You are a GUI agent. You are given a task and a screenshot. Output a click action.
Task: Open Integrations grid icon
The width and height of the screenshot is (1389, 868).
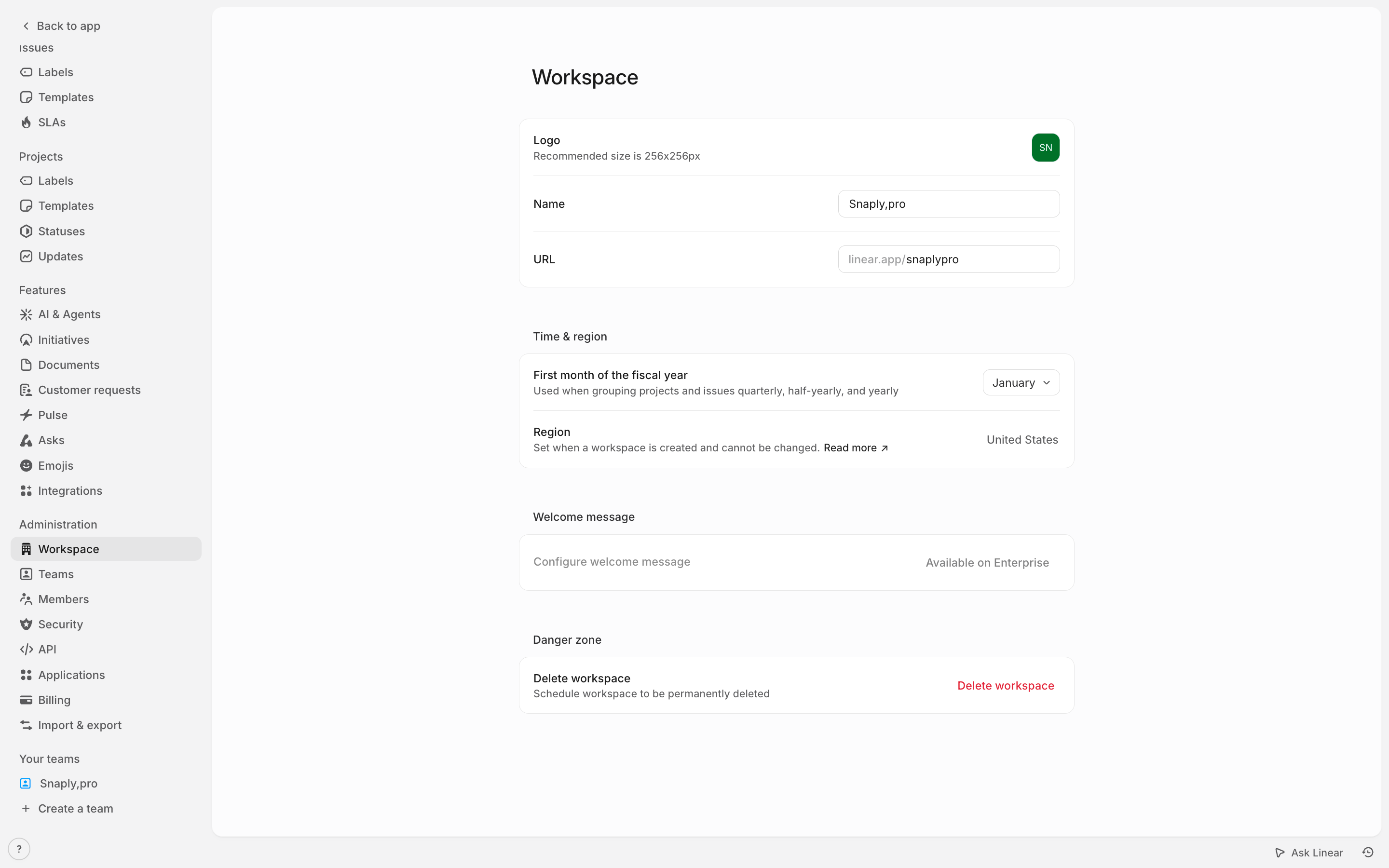[x=26, y=491]
